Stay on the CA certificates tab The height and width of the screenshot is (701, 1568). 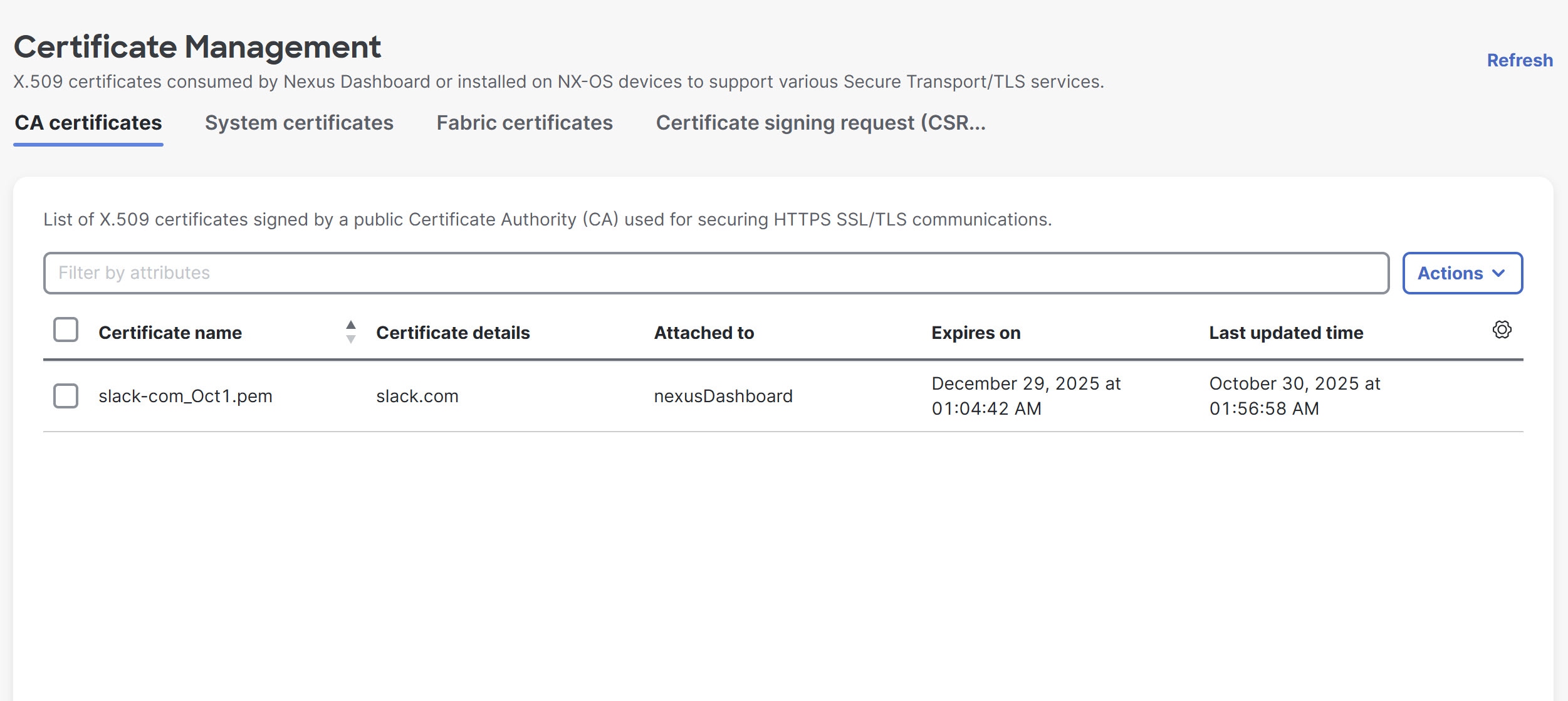tap(88, 123)
